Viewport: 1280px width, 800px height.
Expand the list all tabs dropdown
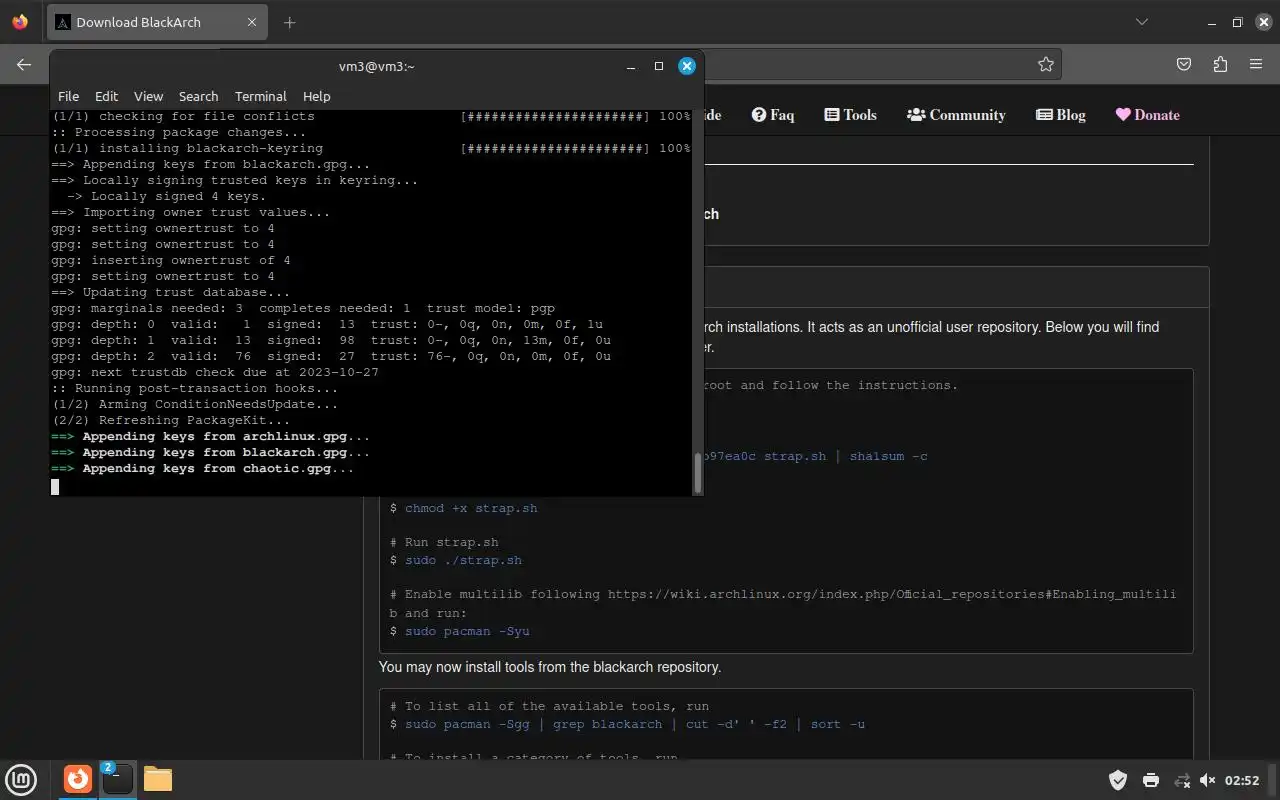1142,22
